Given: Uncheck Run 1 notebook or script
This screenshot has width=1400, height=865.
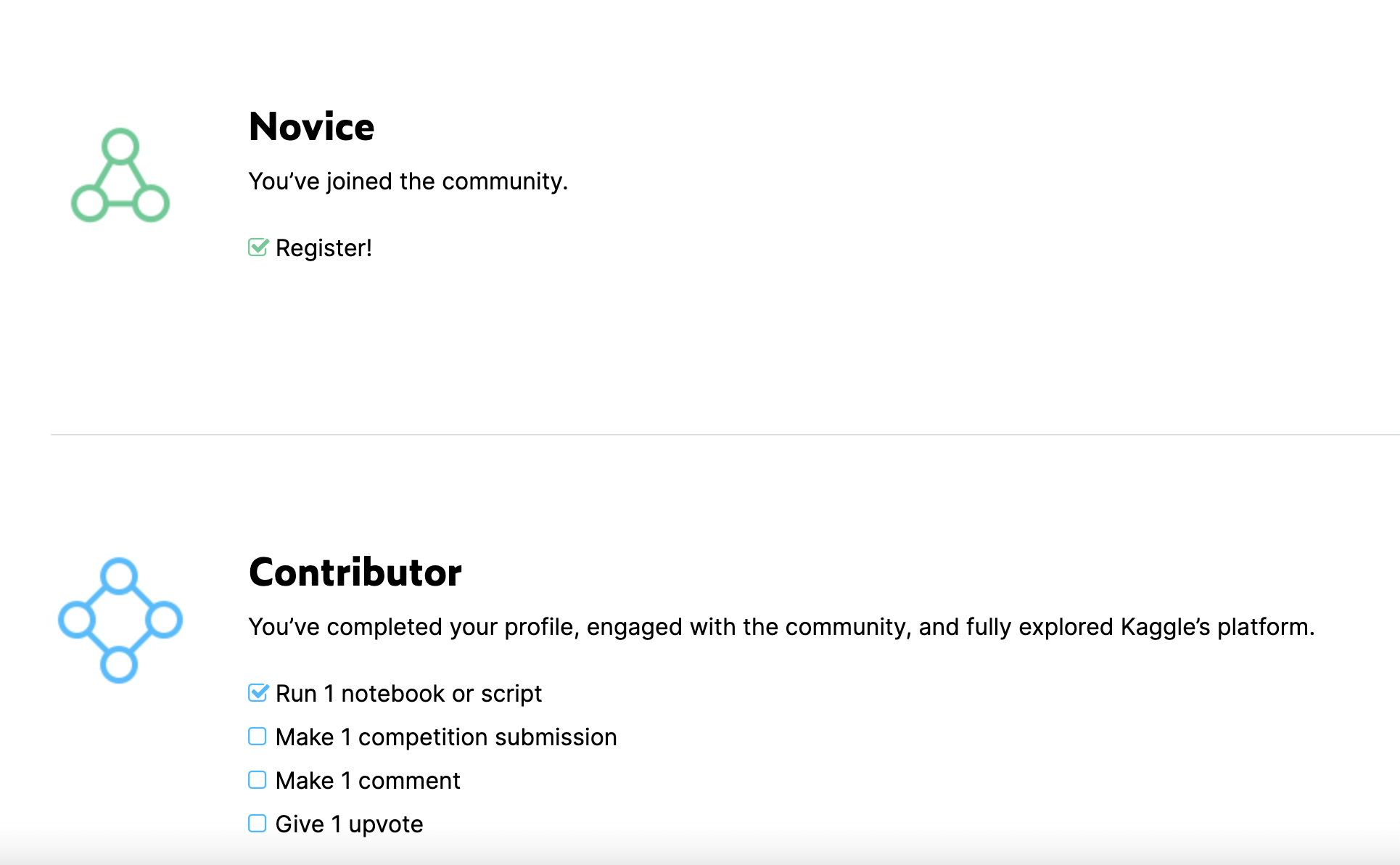Looking at the screenshot, I should coord(258,693).
